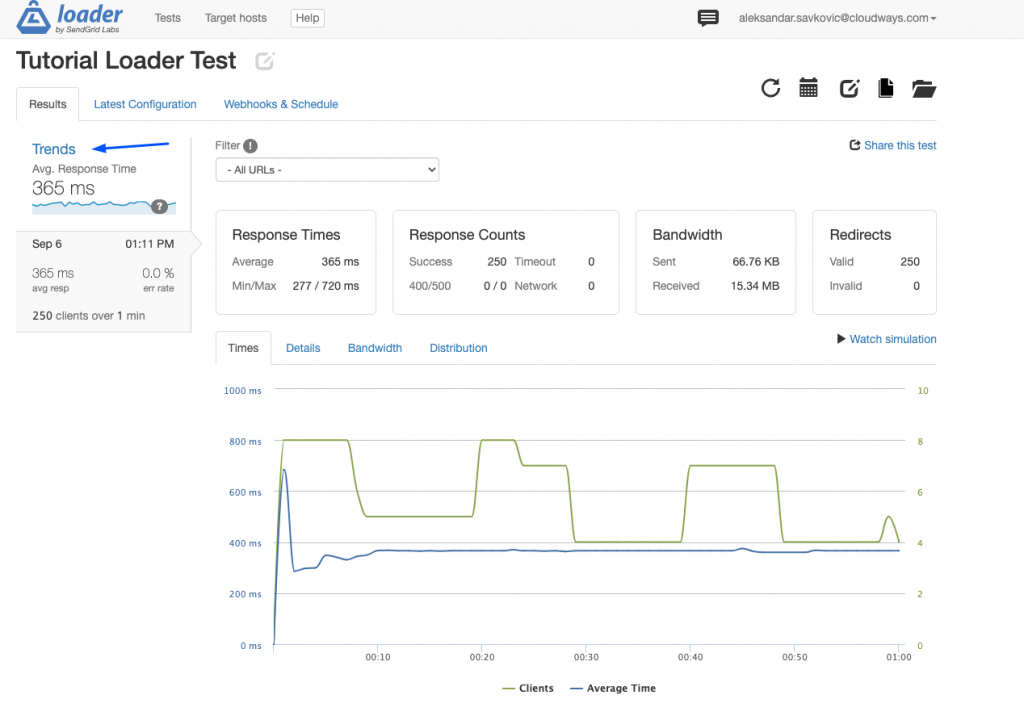Click the edit test icon in toolbar
Screen dimensions: 1024x720
click(849, 88)
